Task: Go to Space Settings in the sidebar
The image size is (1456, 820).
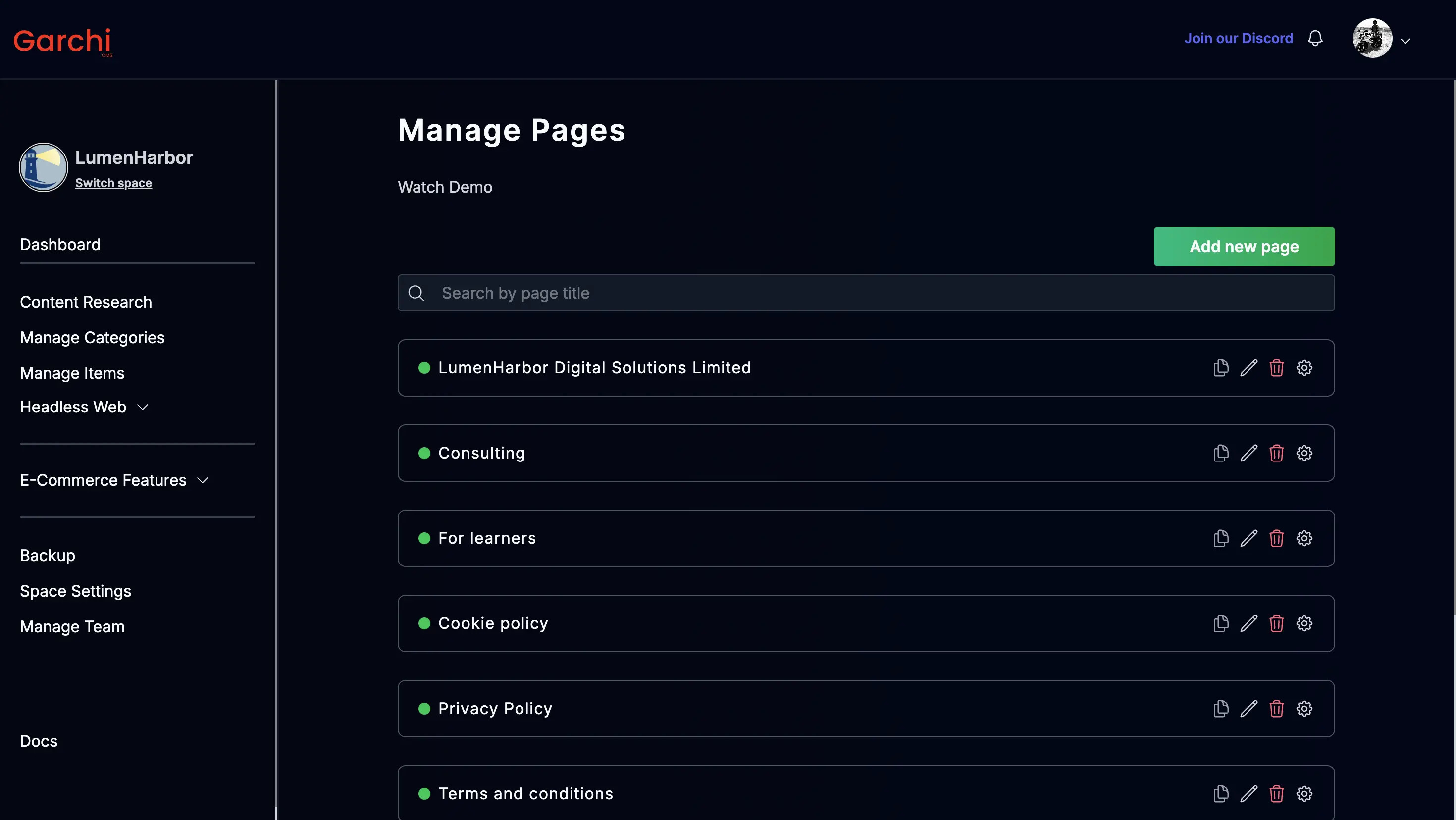Action: pos(75,591)
